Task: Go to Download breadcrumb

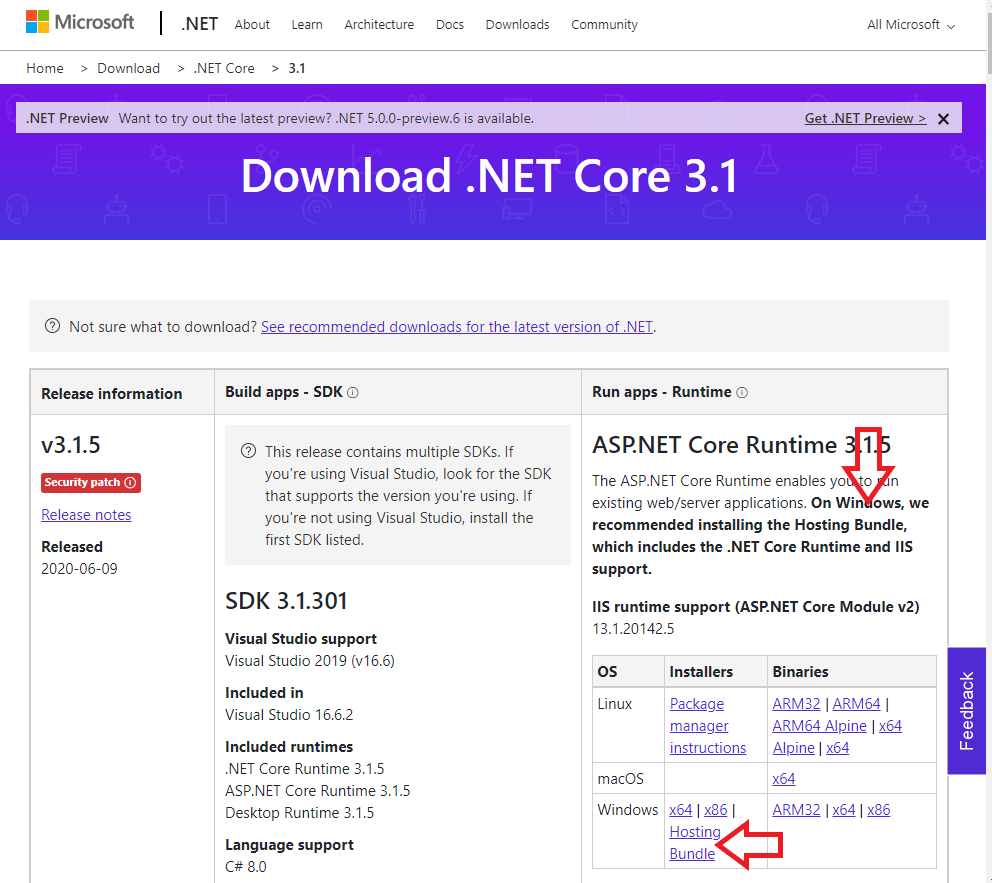Action: 128,68
